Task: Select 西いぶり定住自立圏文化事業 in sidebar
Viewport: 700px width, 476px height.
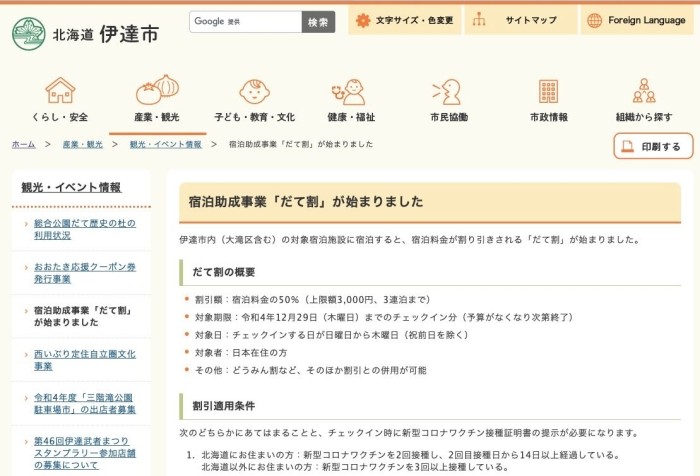Action: coord(84,360)
